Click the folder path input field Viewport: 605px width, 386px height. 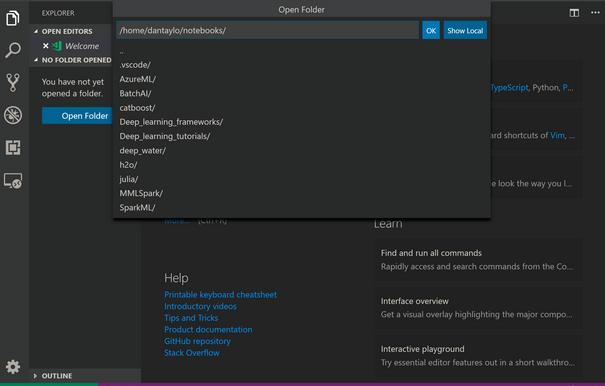coord(267,30)
